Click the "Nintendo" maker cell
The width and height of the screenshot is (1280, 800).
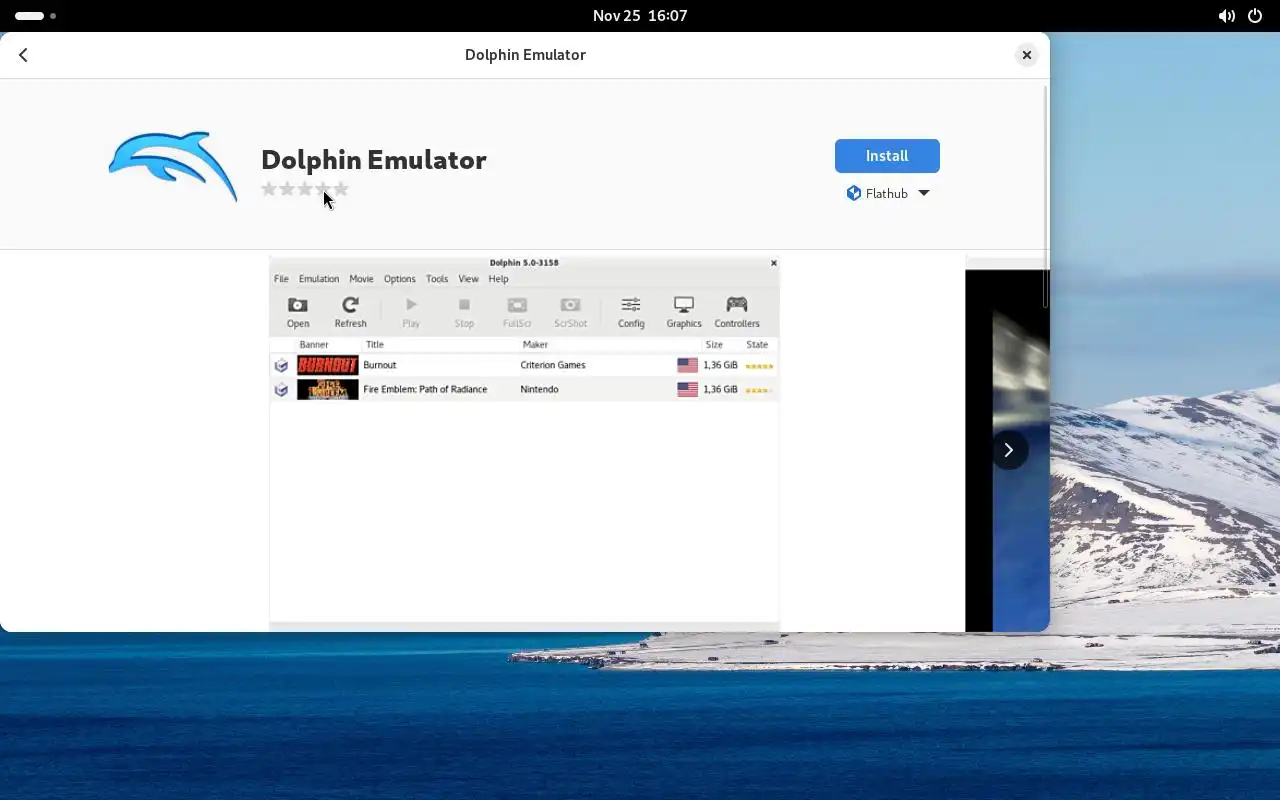[x=539, y=389]
